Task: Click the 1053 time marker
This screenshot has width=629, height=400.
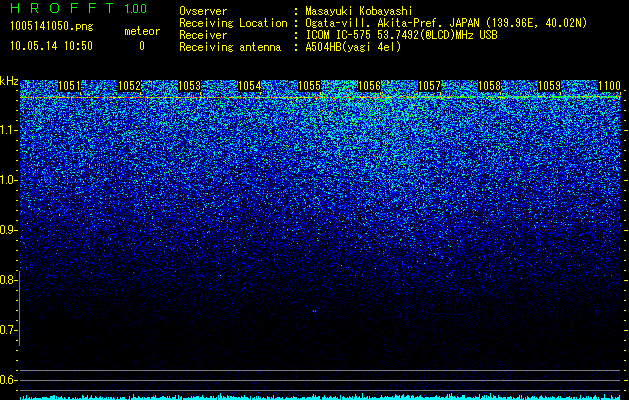Action: [x=189, y=86]
